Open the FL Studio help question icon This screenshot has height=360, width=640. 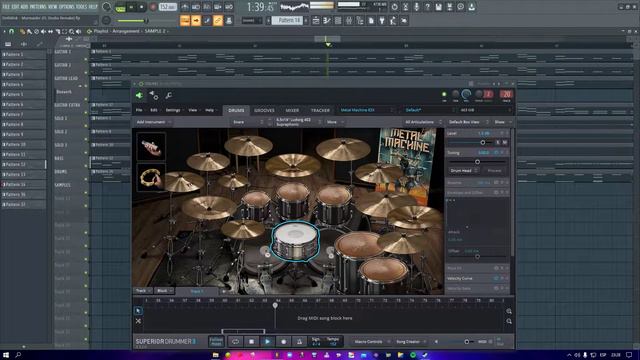tap(427, 7)
